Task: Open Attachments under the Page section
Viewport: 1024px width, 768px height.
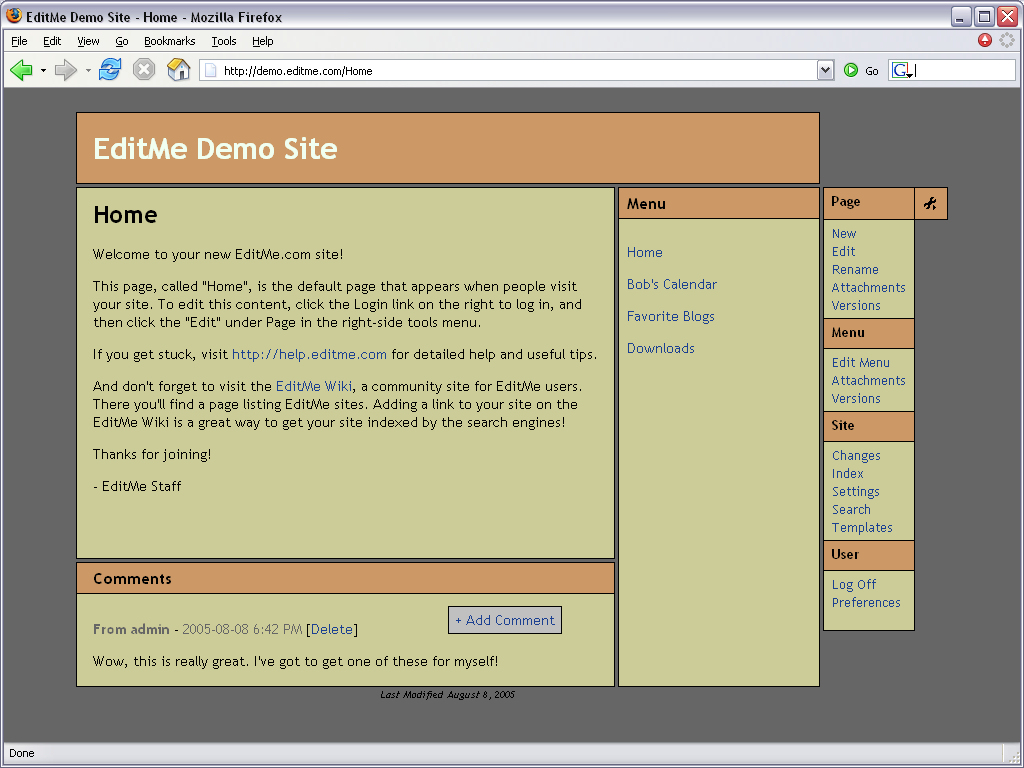Action: point(868,287)
